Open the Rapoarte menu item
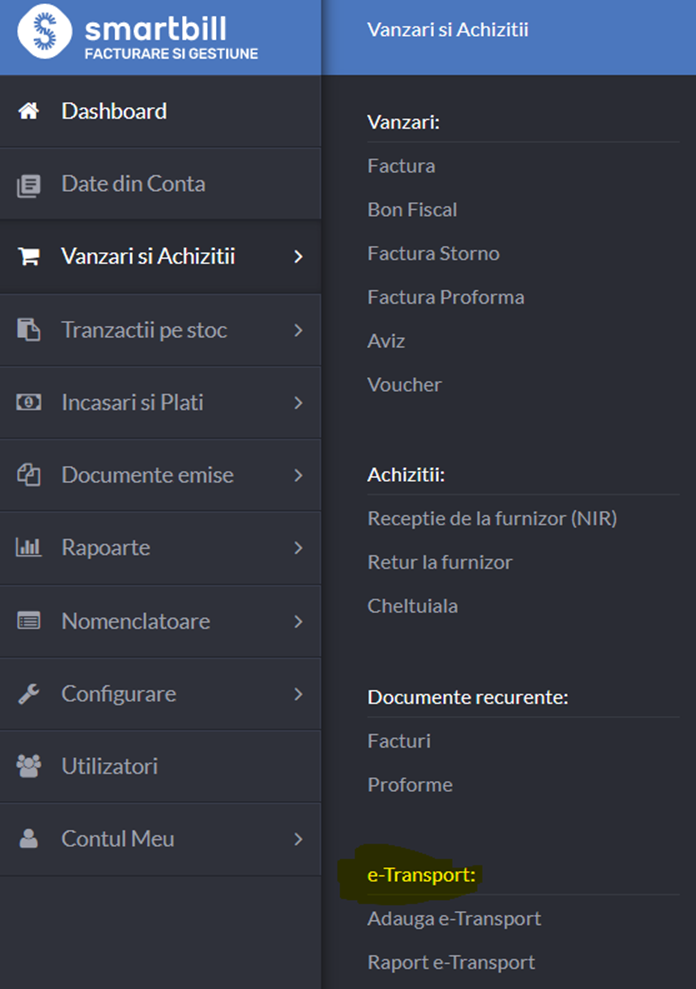 pos(160,547)
